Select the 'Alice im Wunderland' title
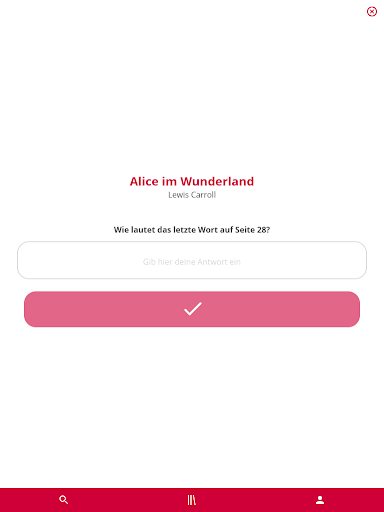Viewport: 384px width, 512px height. (x=192, y=181)
